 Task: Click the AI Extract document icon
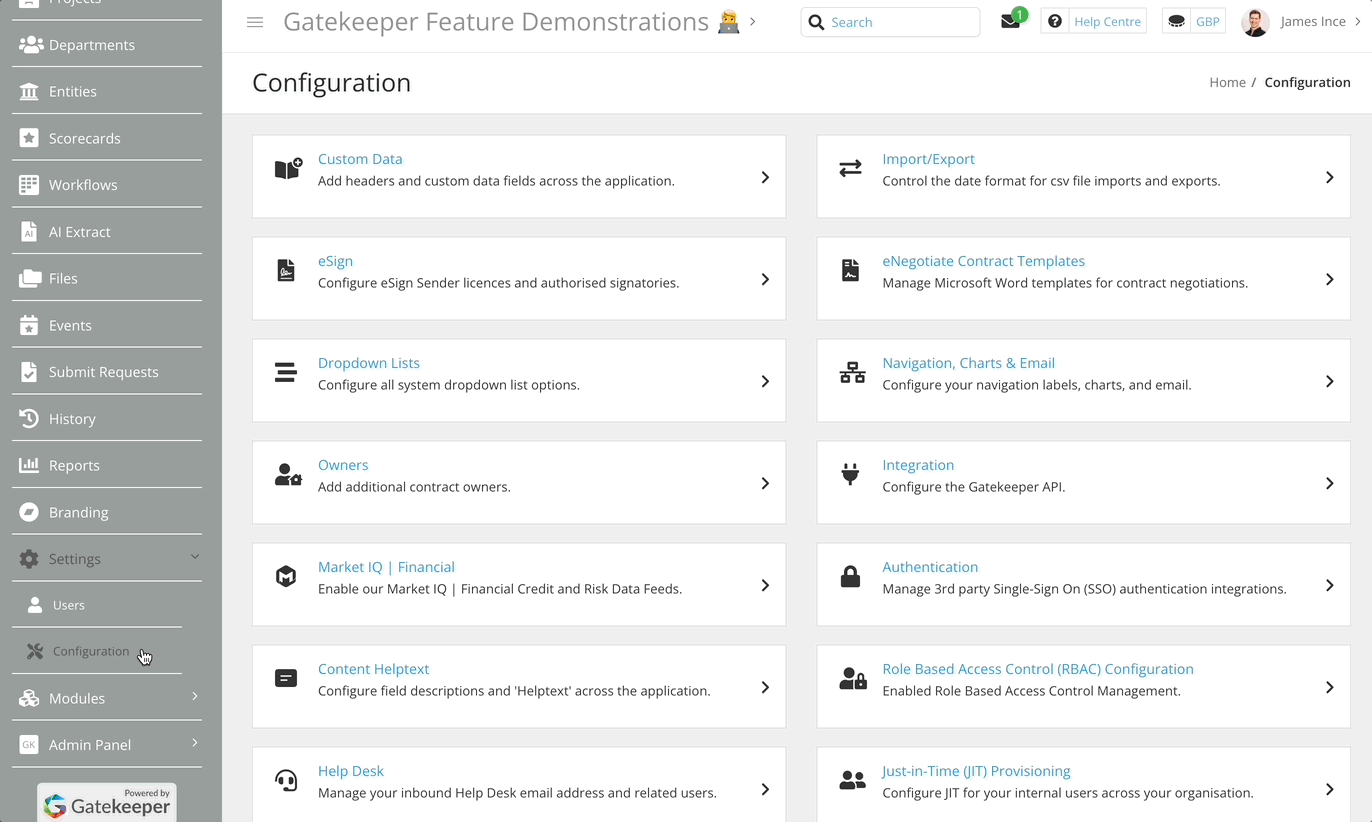tap(29, 232)
